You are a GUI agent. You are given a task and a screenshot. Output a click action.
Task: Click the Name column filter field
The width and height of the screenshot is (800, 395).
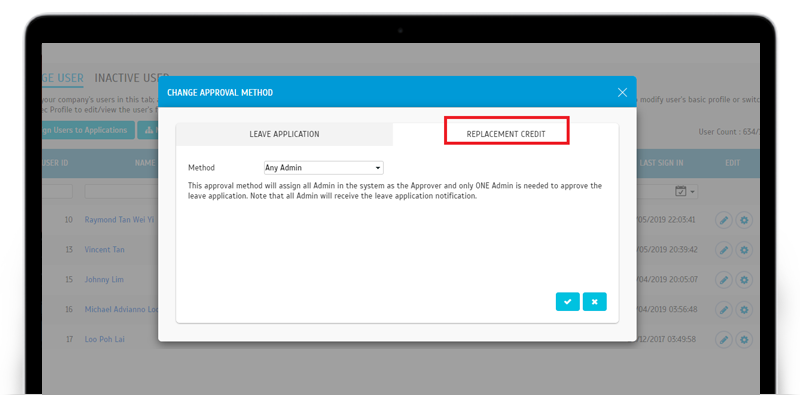[x=121, y=192]
